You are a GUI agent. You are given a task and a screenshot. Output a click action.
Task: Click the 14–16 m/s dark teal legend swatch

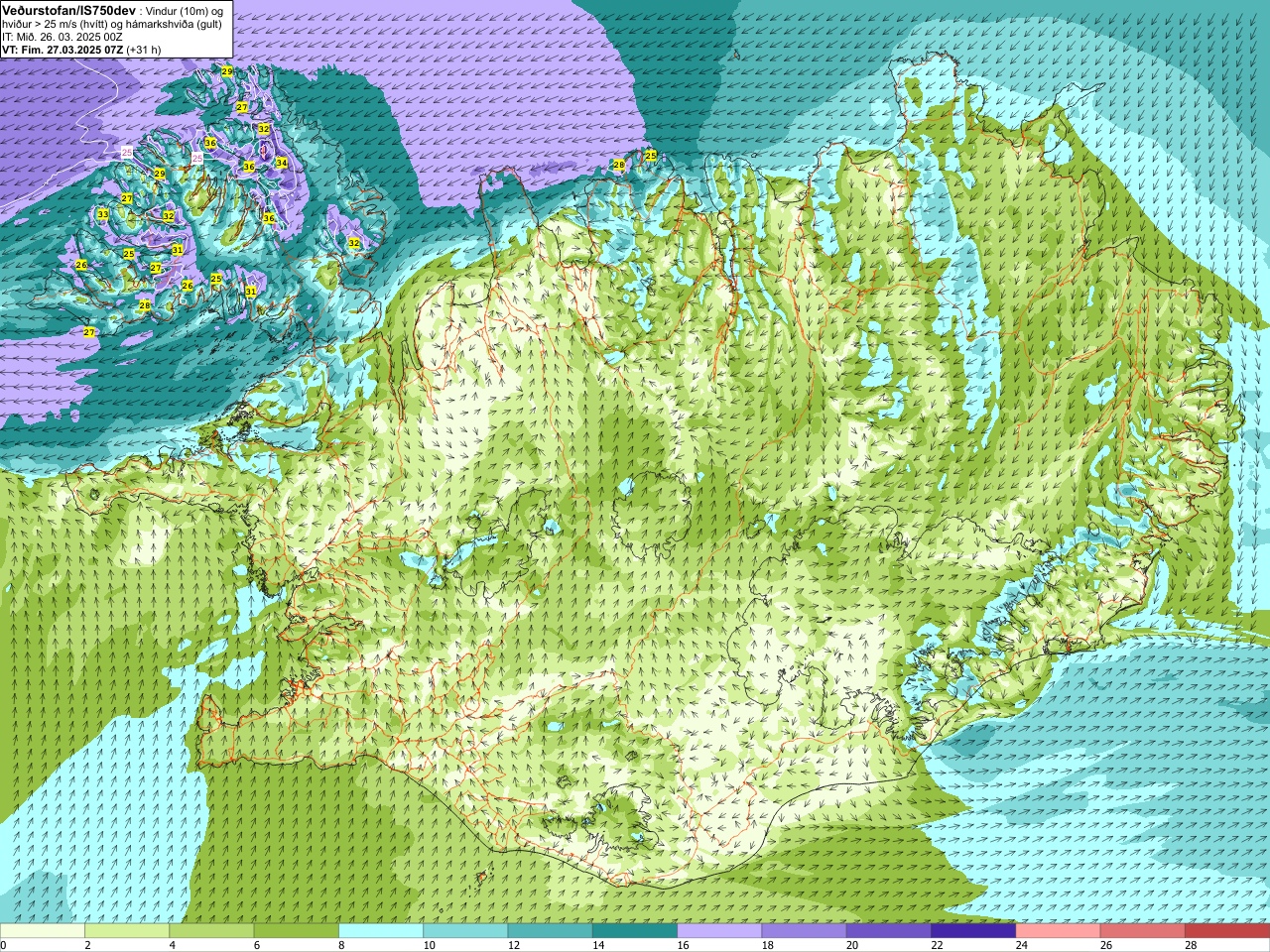click(635, 931)
